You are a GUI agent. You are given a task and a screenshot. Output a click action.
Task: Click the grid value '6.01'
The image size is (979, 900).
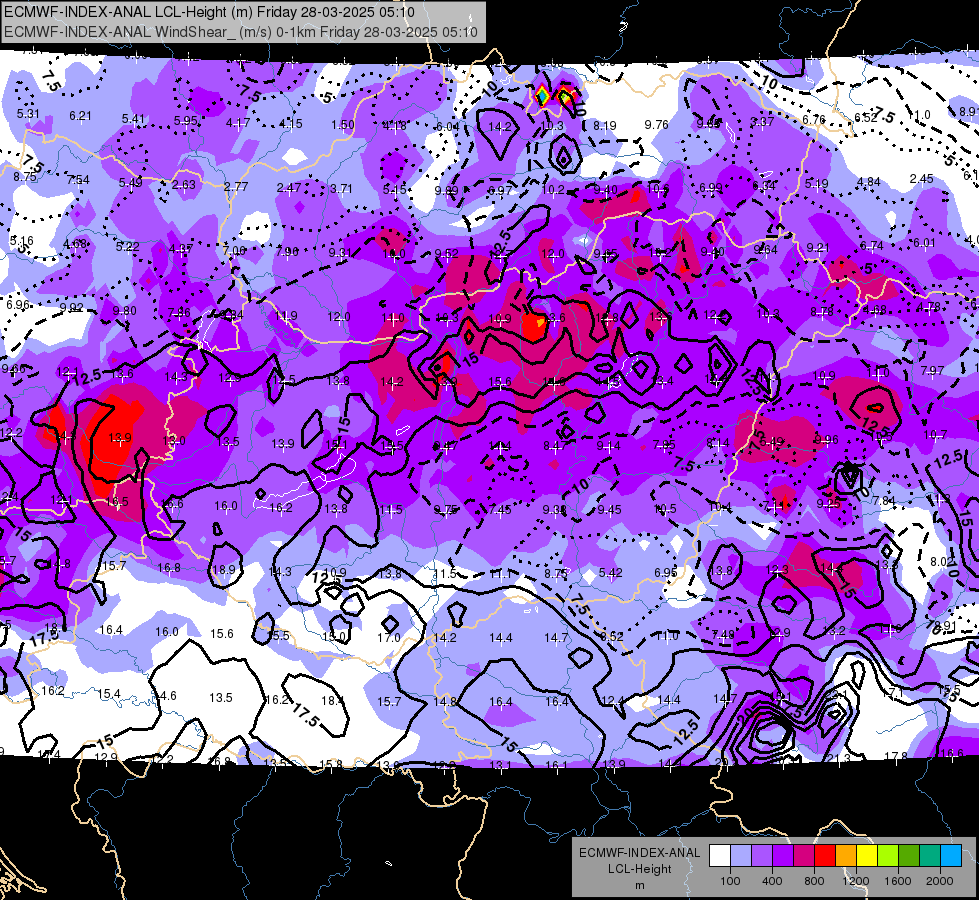click(924, 242)
